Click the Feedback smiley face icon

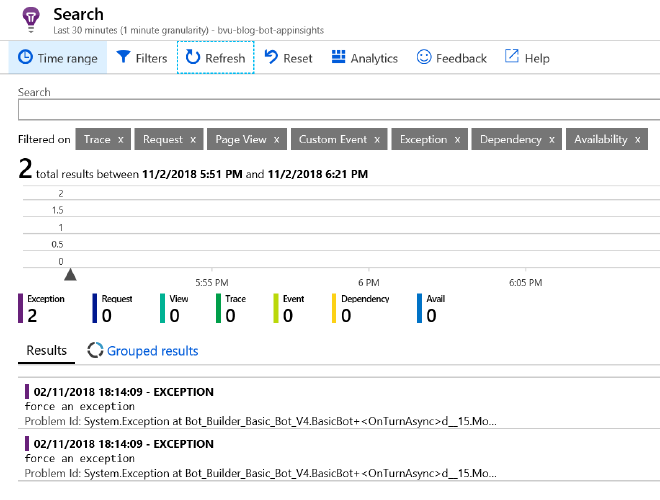pos(424,58)
